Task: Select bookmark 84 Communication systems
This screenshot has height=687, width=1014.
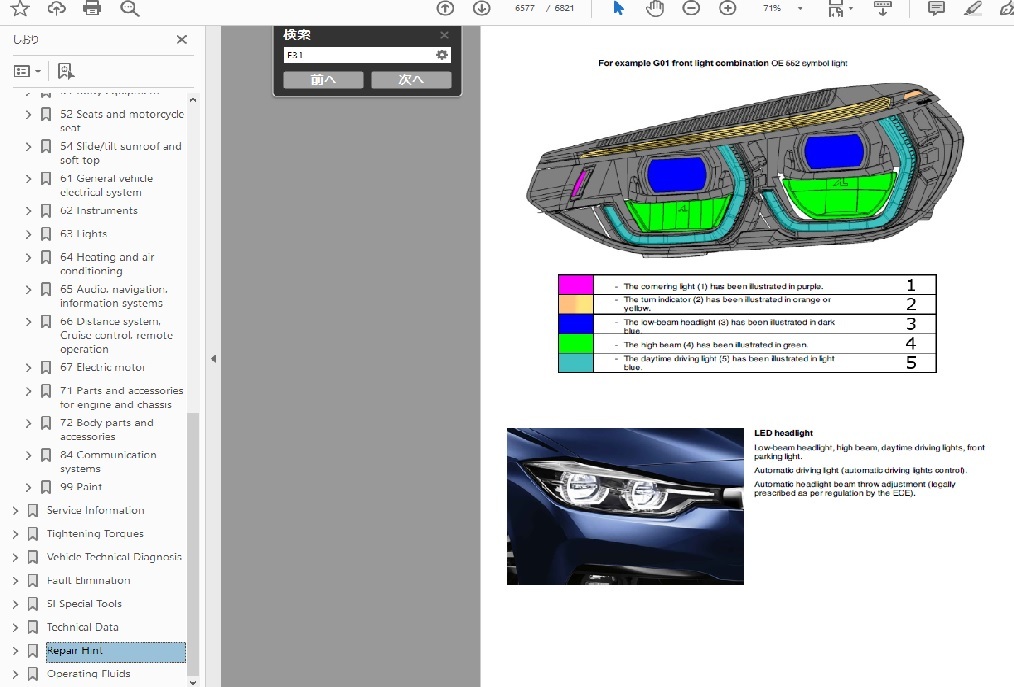Action: pos(108,461)
